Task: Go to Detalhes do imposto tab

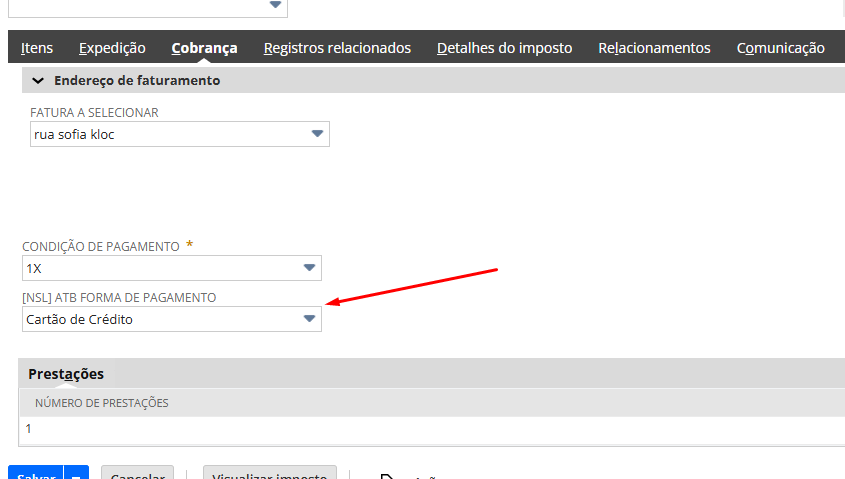Action: 504,48
